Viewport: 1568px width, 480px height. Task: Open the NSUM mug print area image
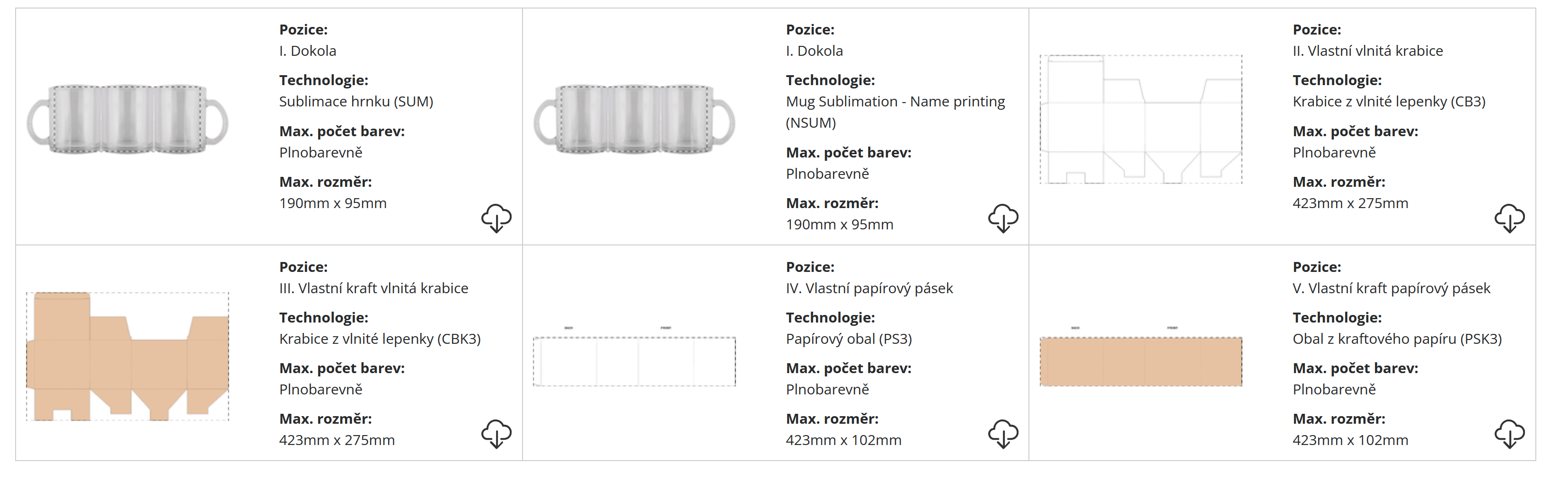click(x=634, y=119)
